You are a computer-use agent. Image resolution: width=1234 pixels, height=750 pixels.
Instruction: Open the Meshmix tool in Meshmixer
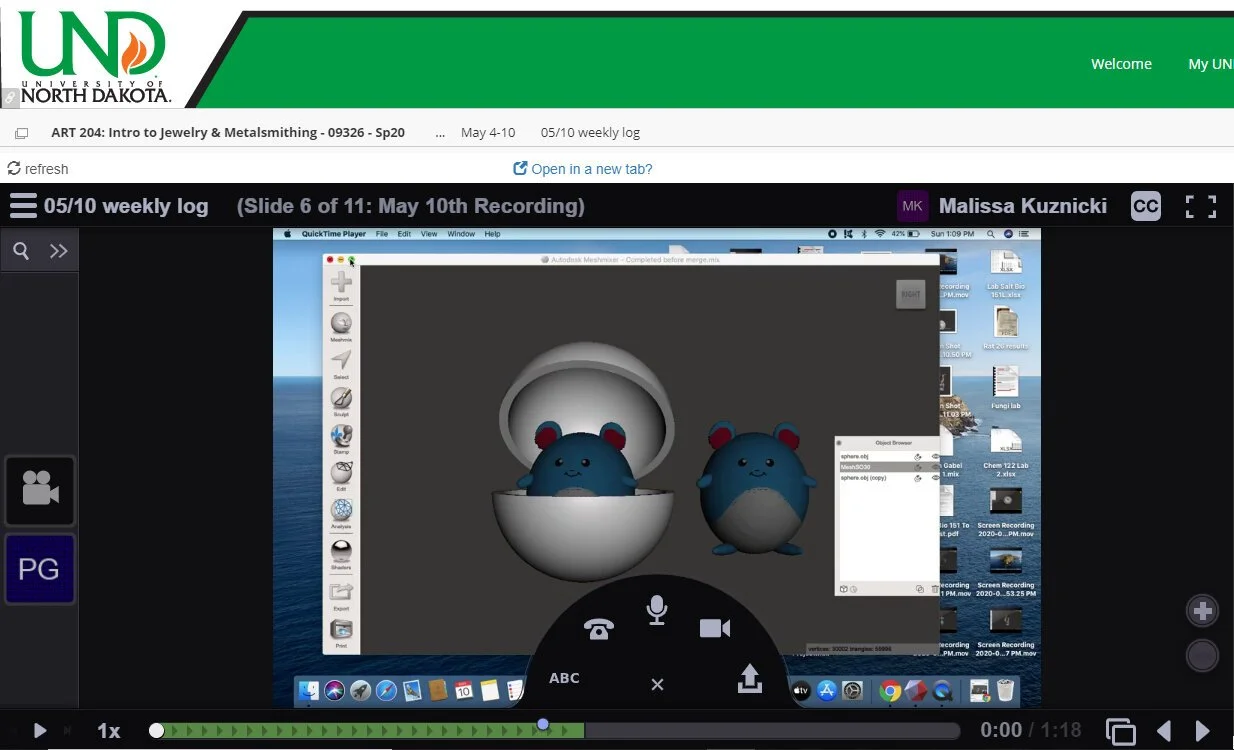[x=341, y=326]
